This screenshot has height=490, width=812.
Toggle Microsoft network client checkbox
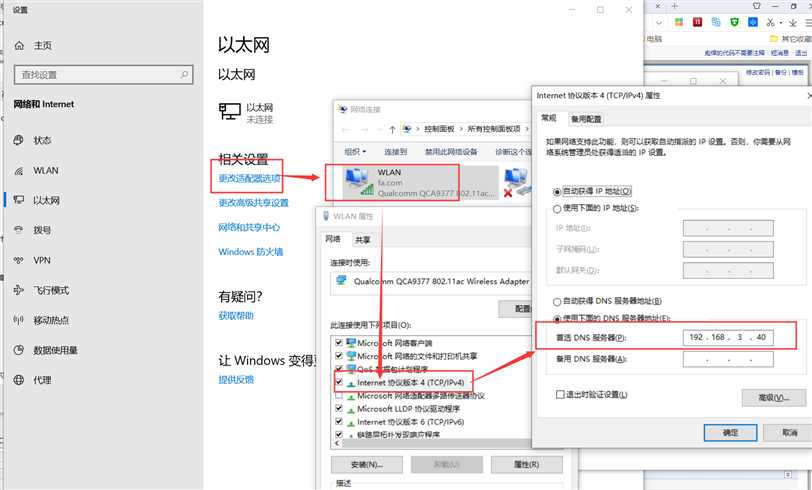pos(339,342)
